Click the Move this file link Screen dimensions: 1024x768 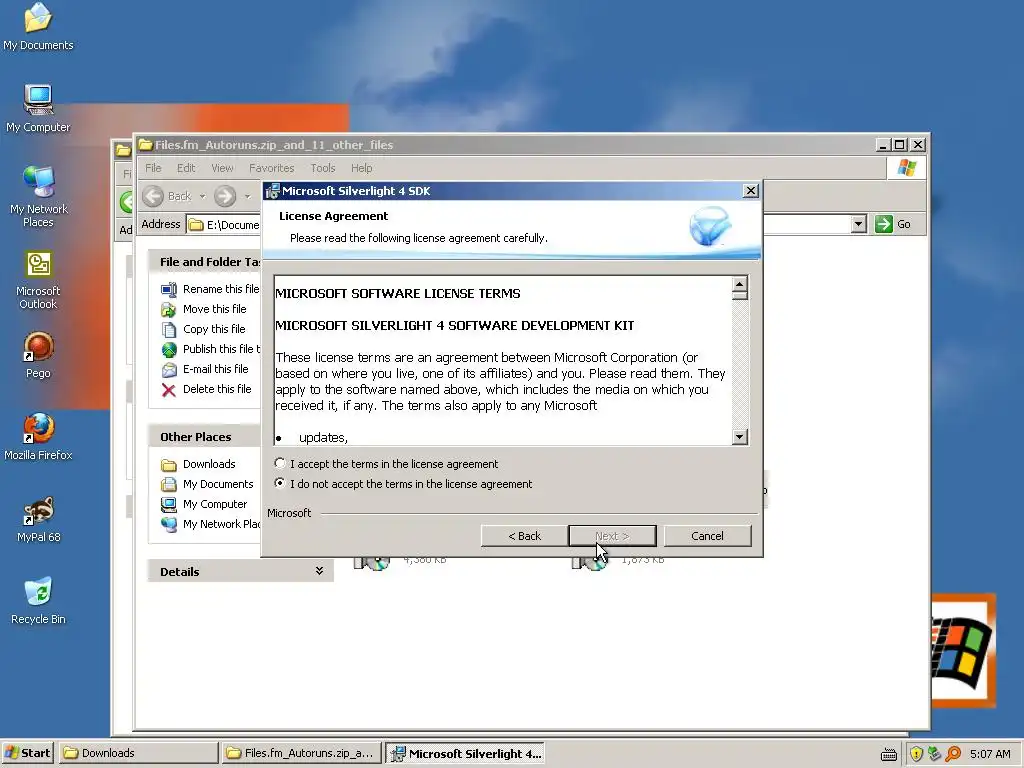click(214, 309)
